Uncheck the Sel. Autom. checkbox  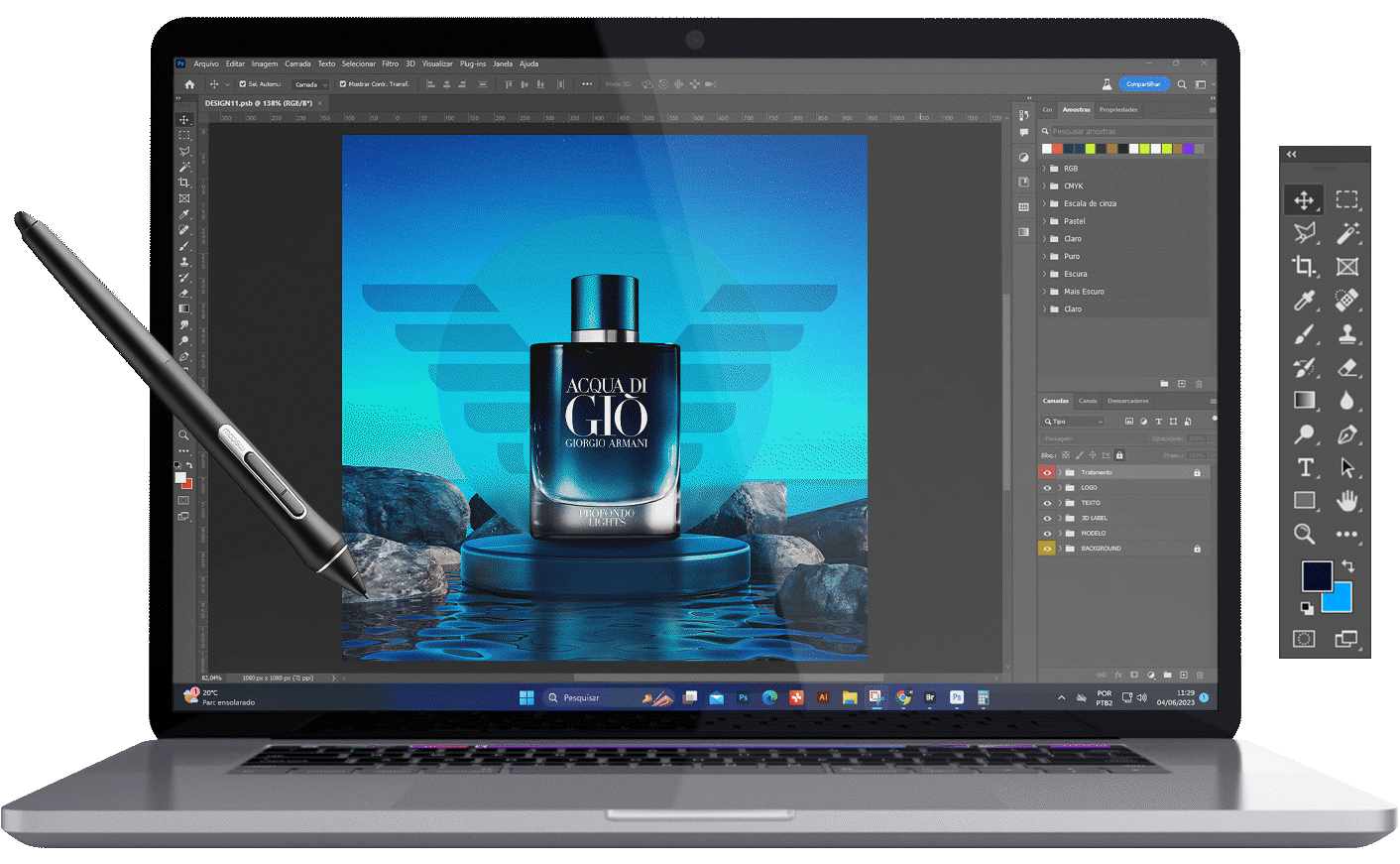click(x=242, y=84)
